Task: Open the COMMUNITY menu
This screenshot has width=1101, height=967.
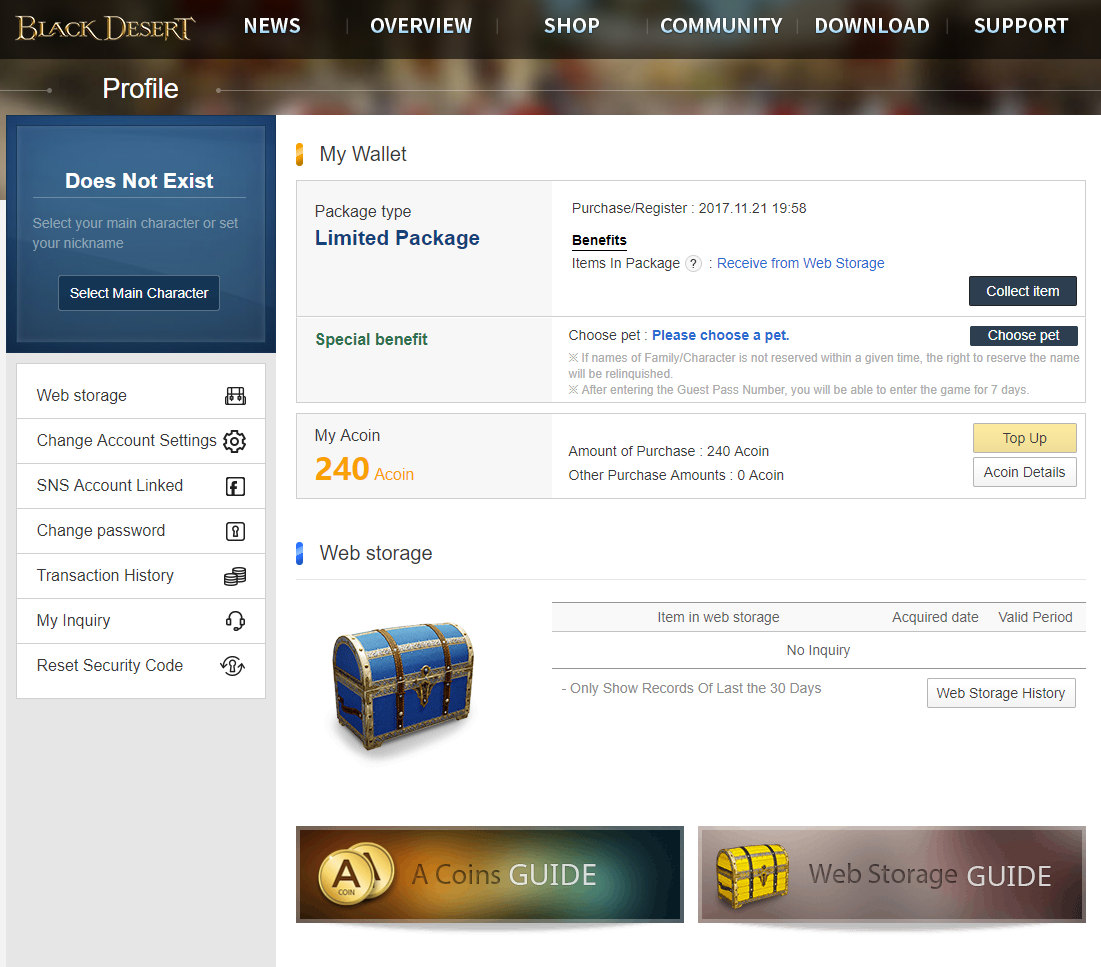Action: pyautogui.click(x=721, y=26)
